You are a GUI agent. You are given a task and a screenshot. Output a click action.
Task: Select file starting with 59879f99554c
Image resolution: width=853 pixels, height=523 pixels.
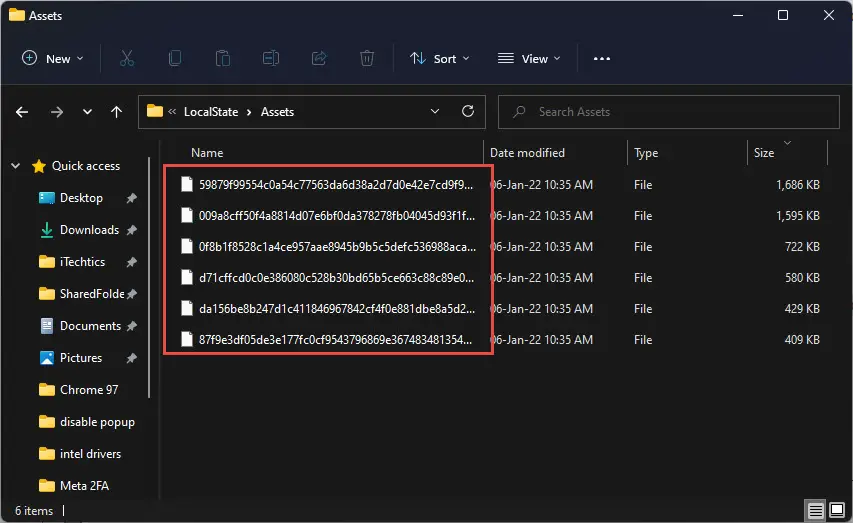point(336,185)
